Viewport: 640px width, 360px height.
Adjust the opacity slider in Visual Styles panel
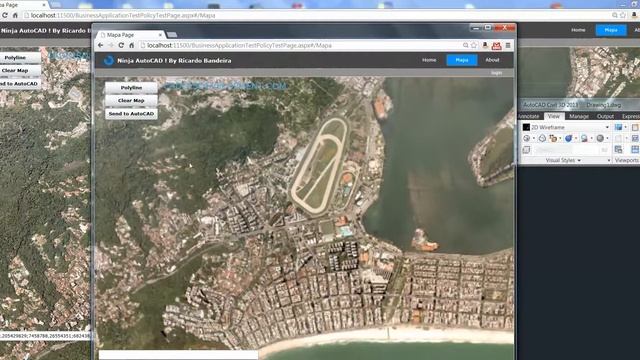[571, 150]
